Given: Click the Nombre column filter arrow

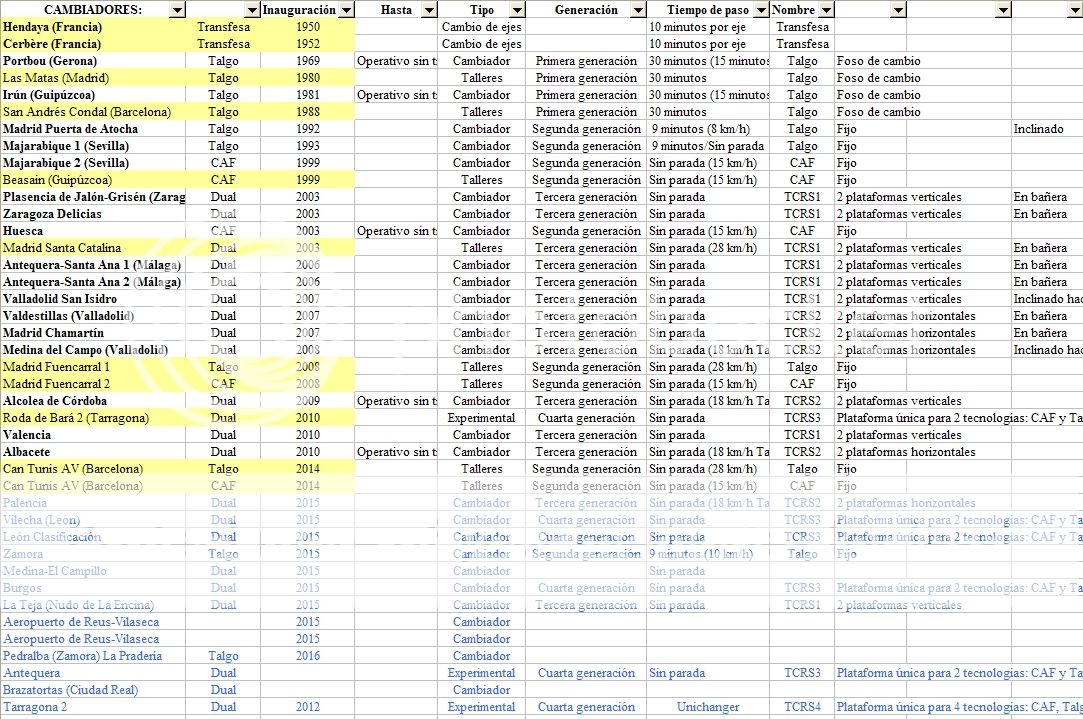Looking at the screenshot, I should click(825, 10).
